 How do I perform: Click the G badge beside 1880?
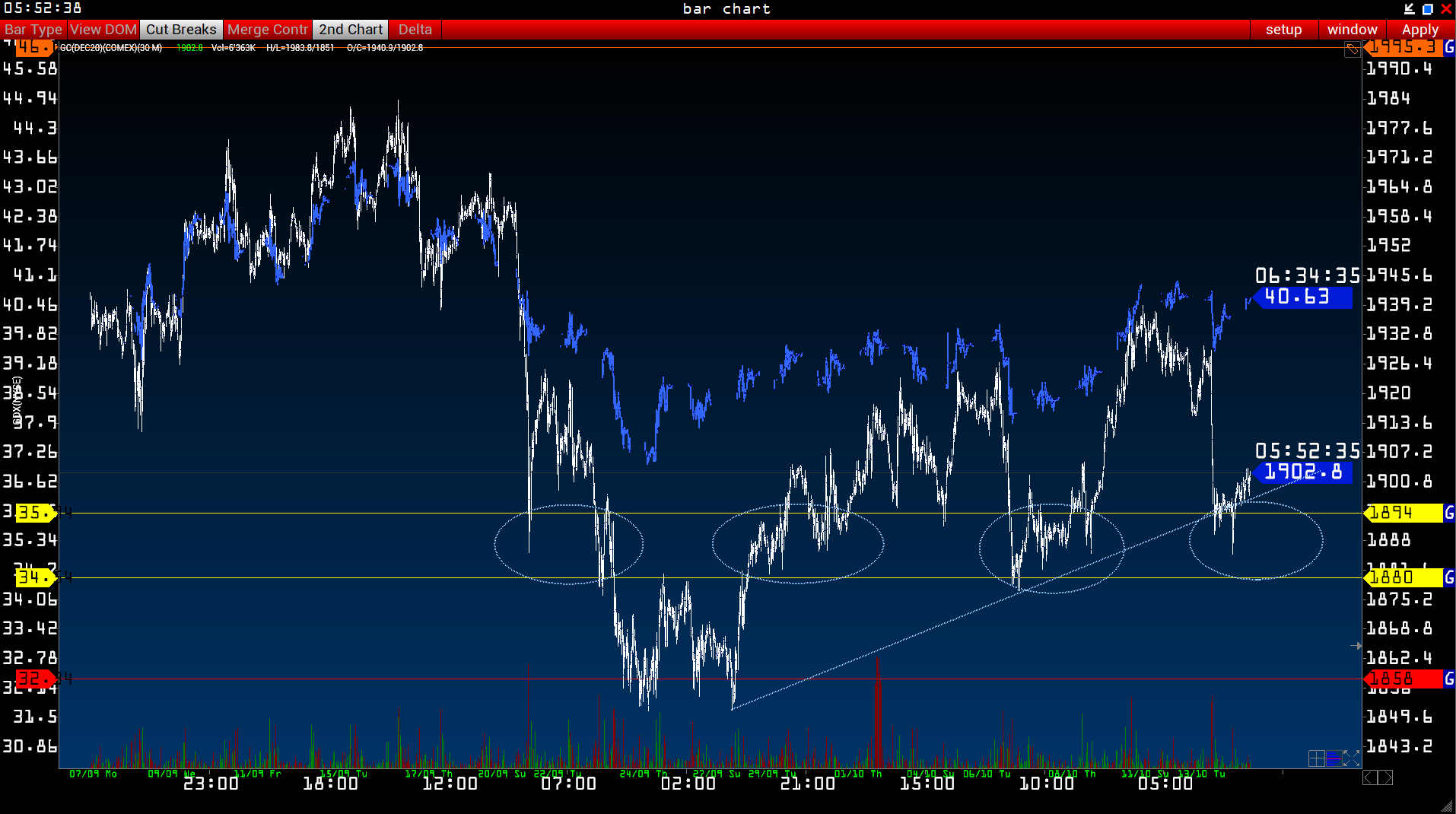point(1449,578)
